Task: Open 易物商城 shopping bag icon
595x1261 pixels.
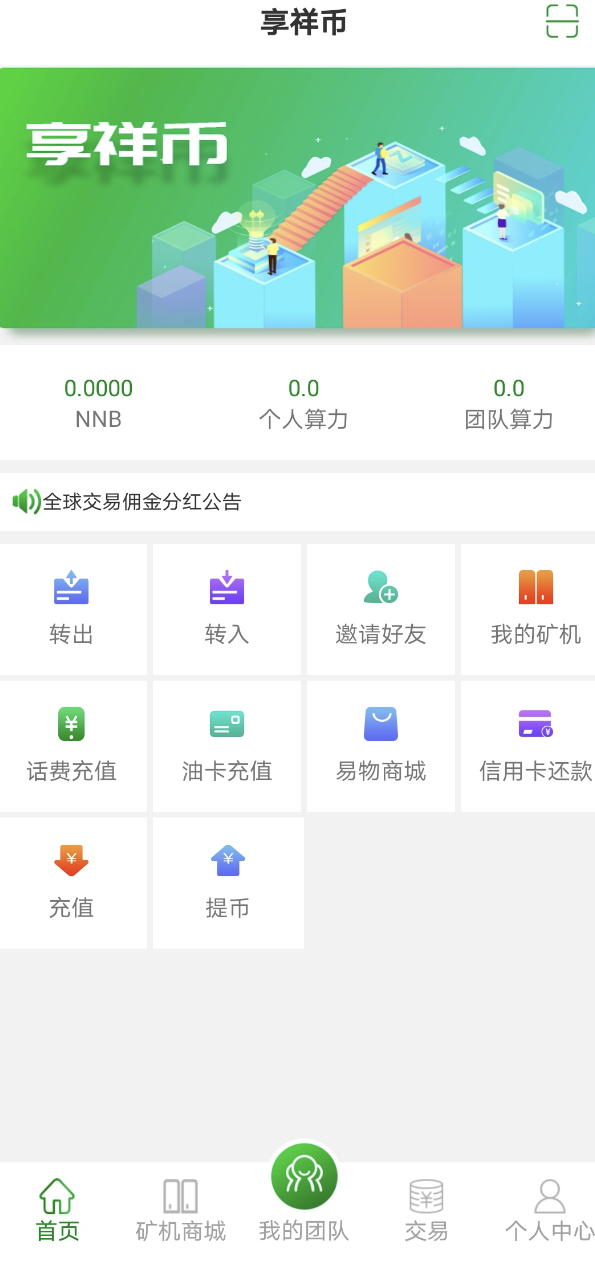Action: click(x=381, y=723)
